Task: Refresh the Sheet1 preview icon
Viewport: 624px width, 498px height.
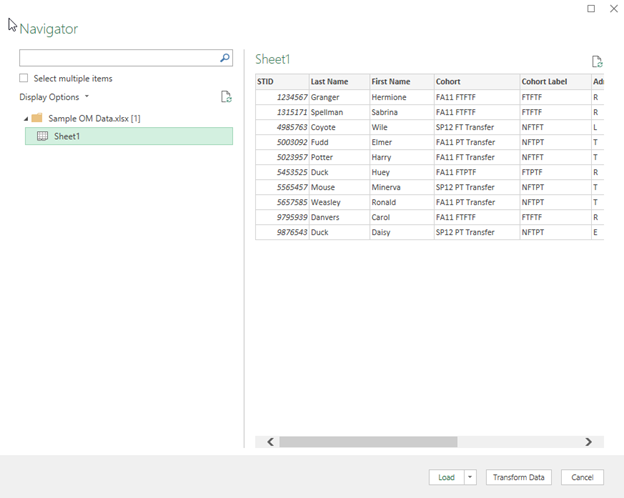Action: tap(597, 62)
